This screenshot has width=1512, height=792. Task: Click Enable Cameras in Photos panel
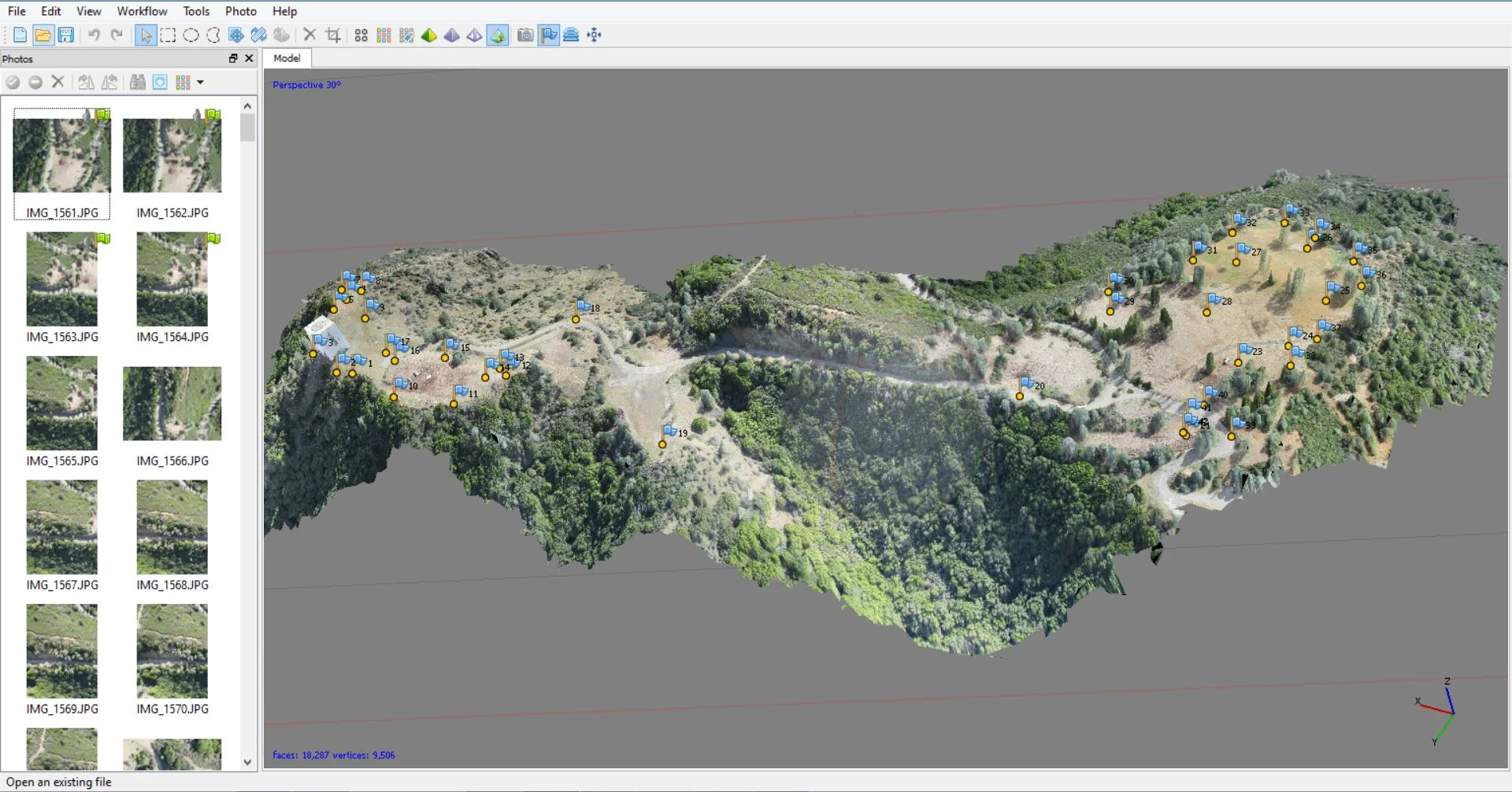tap(13, 82)
